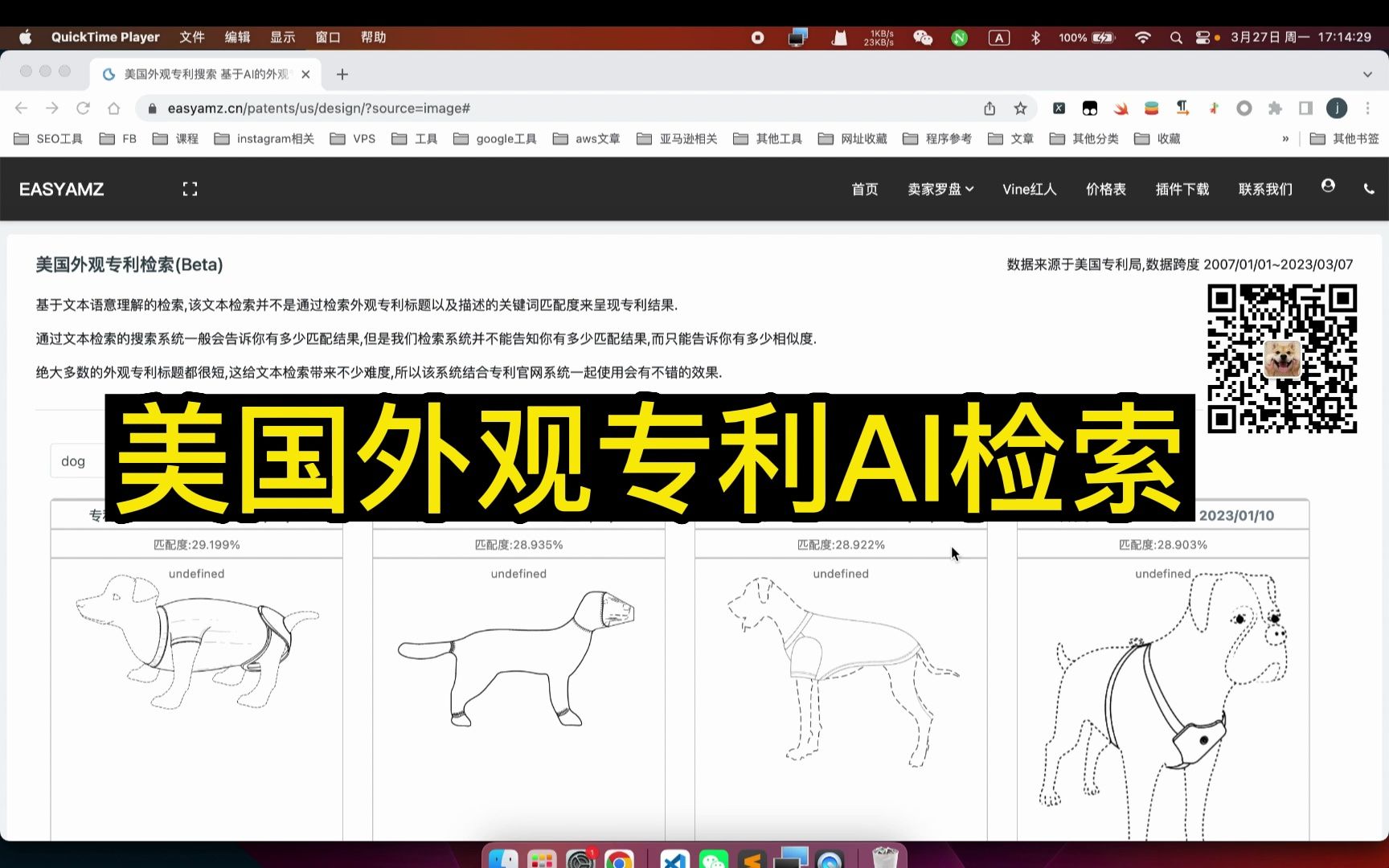Open Control Center in the menu bar
Image resolution: width=1389 pixels, height=868 pixels.
click(x=1203, y=38)
